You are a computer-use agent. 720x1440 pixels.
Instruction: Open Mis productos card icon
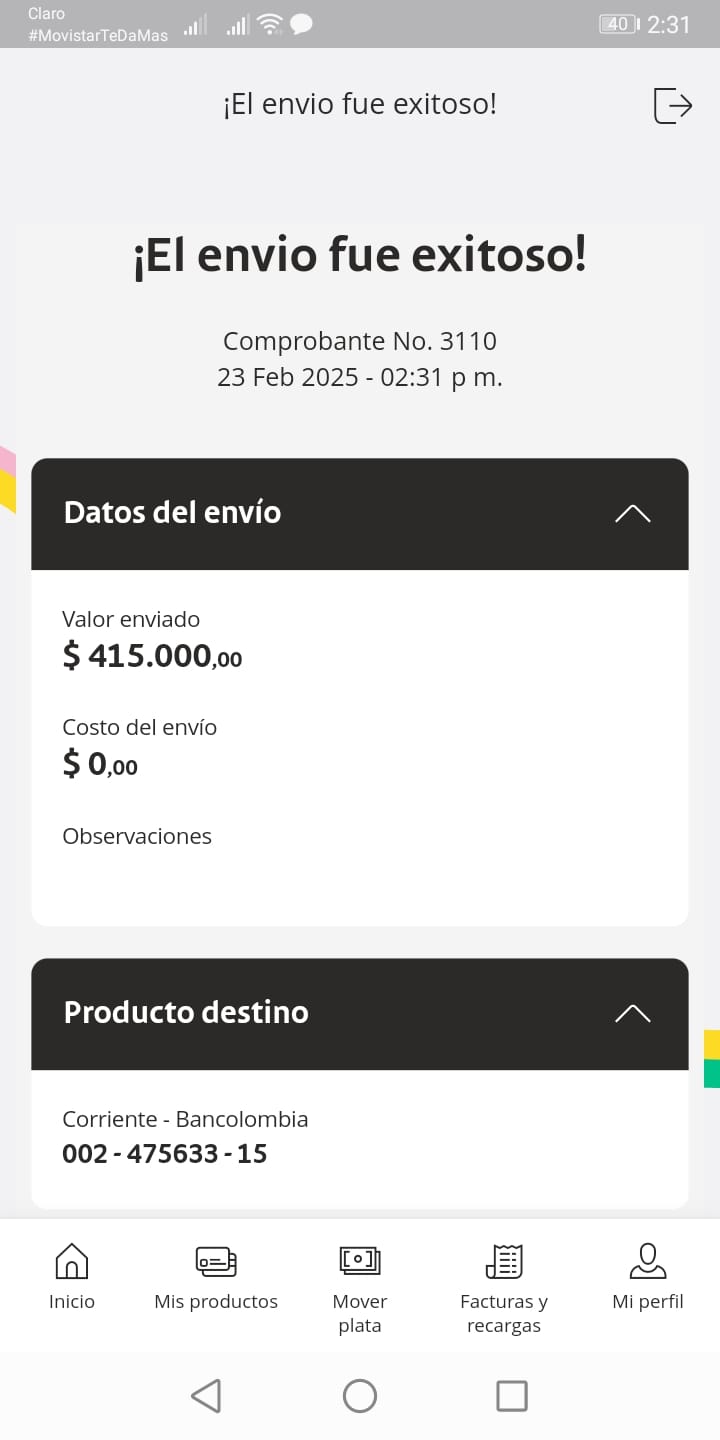tap(216, 1261)
